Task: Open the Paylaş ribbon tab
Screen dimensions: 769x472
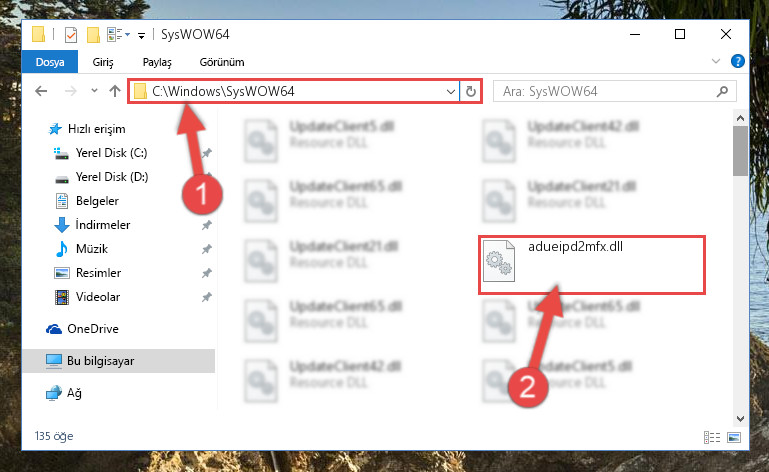Action: tap(157, 62)
